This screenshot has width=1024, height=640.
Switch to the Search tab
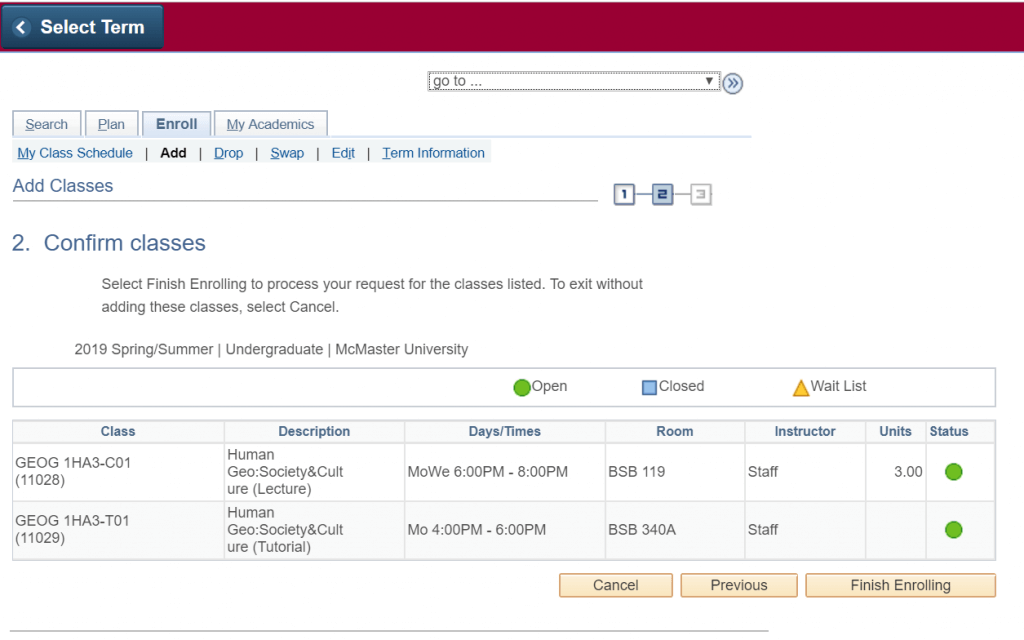coord(46,124)
